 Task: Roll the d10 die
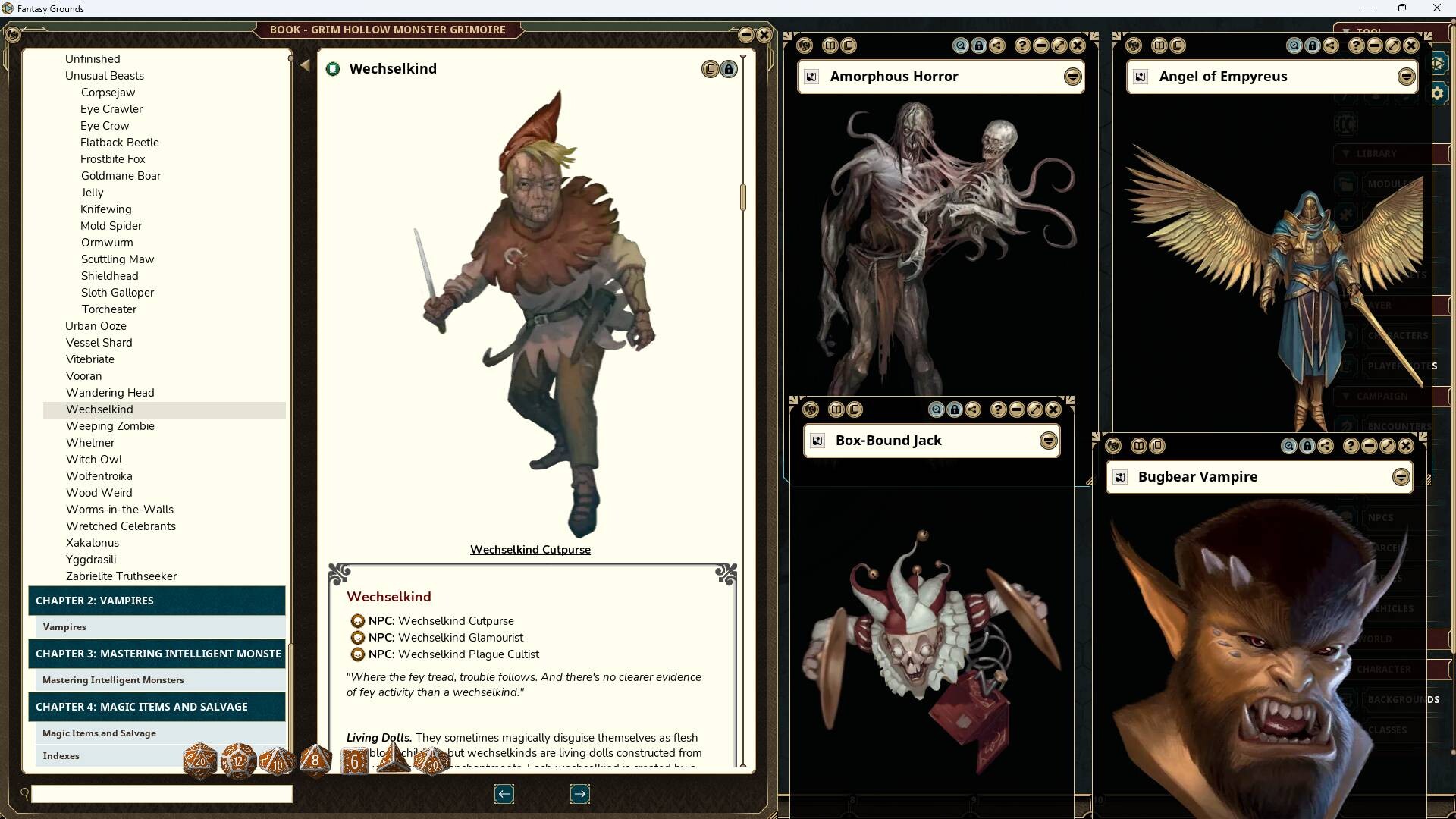[x=277, y=761]
